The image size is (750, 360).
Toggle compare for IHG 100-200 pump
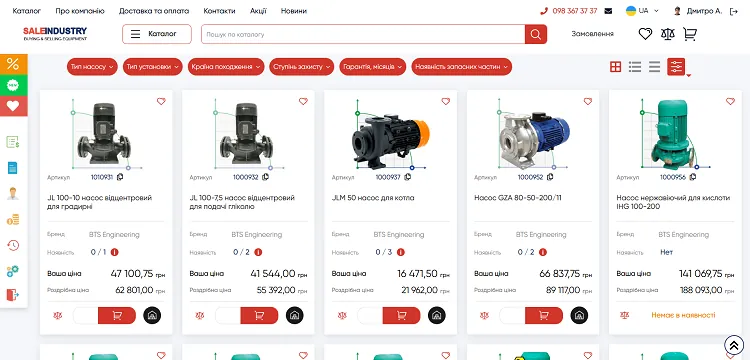pyautogui.click(x=624, y=316)
